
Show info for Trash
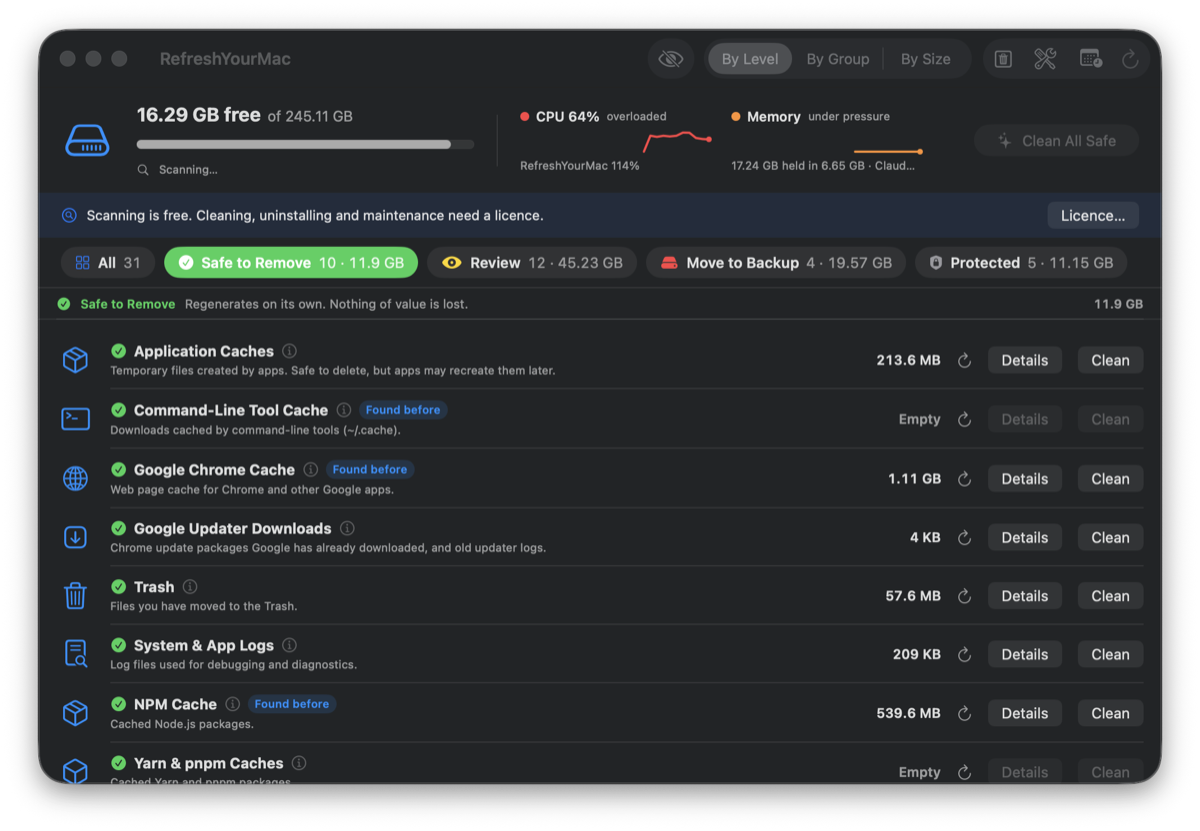190,587
